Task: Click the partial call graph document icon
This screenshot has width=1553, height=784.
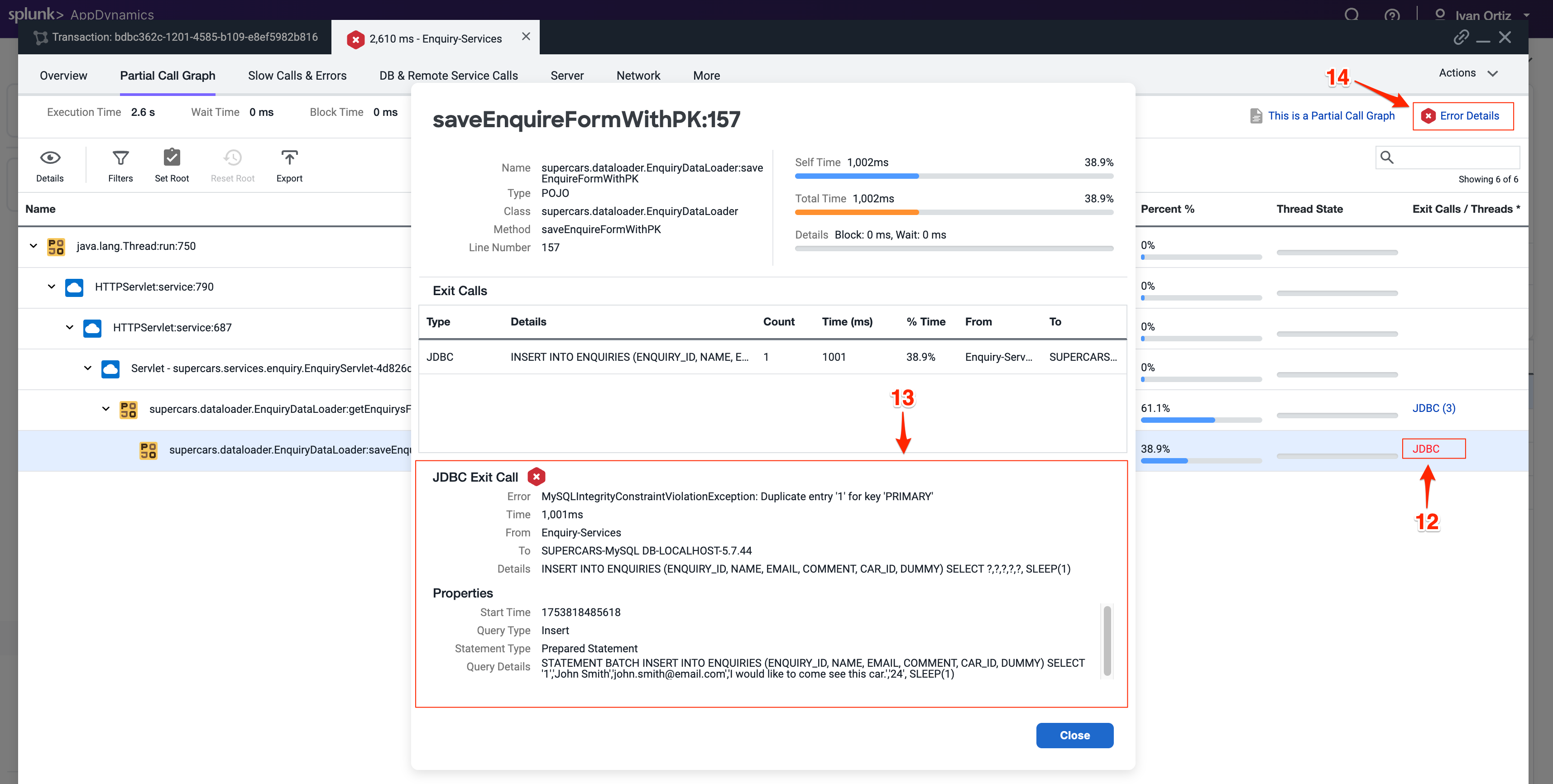Action: pyautogui.click(x=1256, y=116)
